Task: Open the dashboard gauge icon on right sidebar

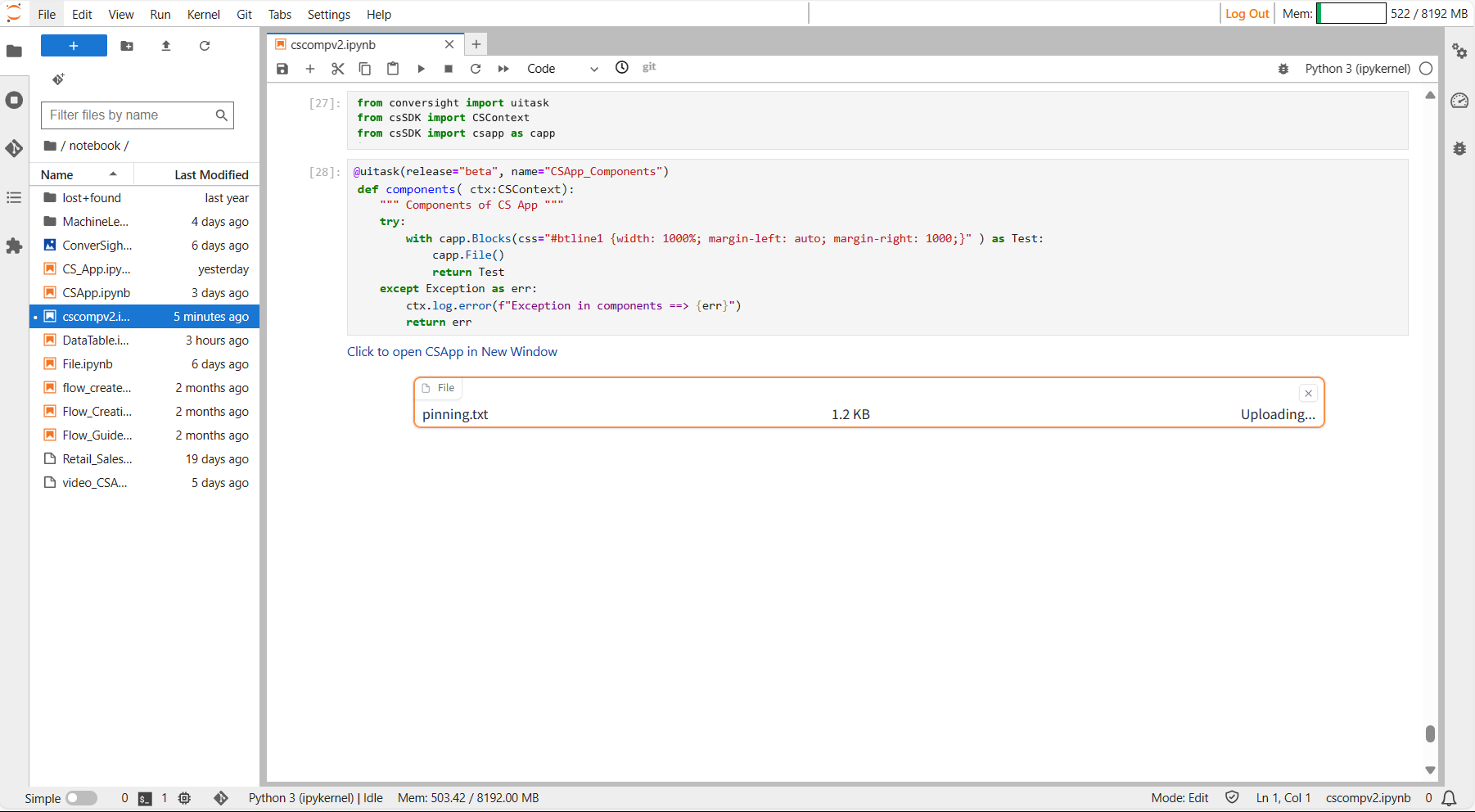Action: (x=1459, y=100)
